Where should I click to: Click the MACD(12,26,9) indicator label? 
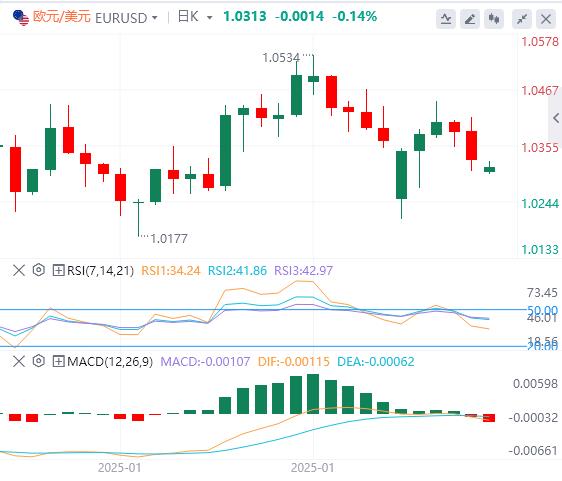(x=110, y=362)
